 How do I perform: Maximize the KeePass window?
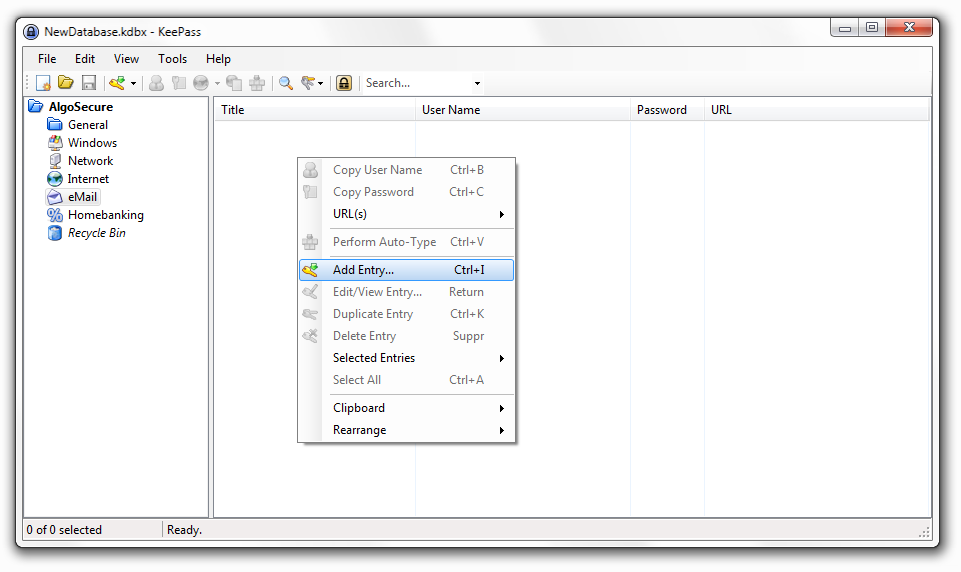[872, 28]
